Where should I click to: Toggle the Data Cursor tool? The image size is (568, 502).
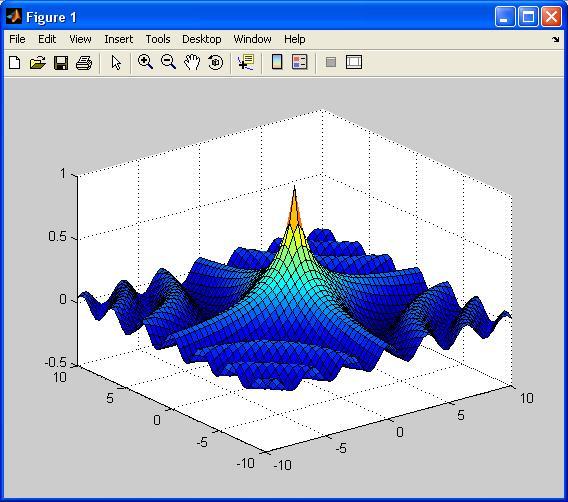click(246, 62)
